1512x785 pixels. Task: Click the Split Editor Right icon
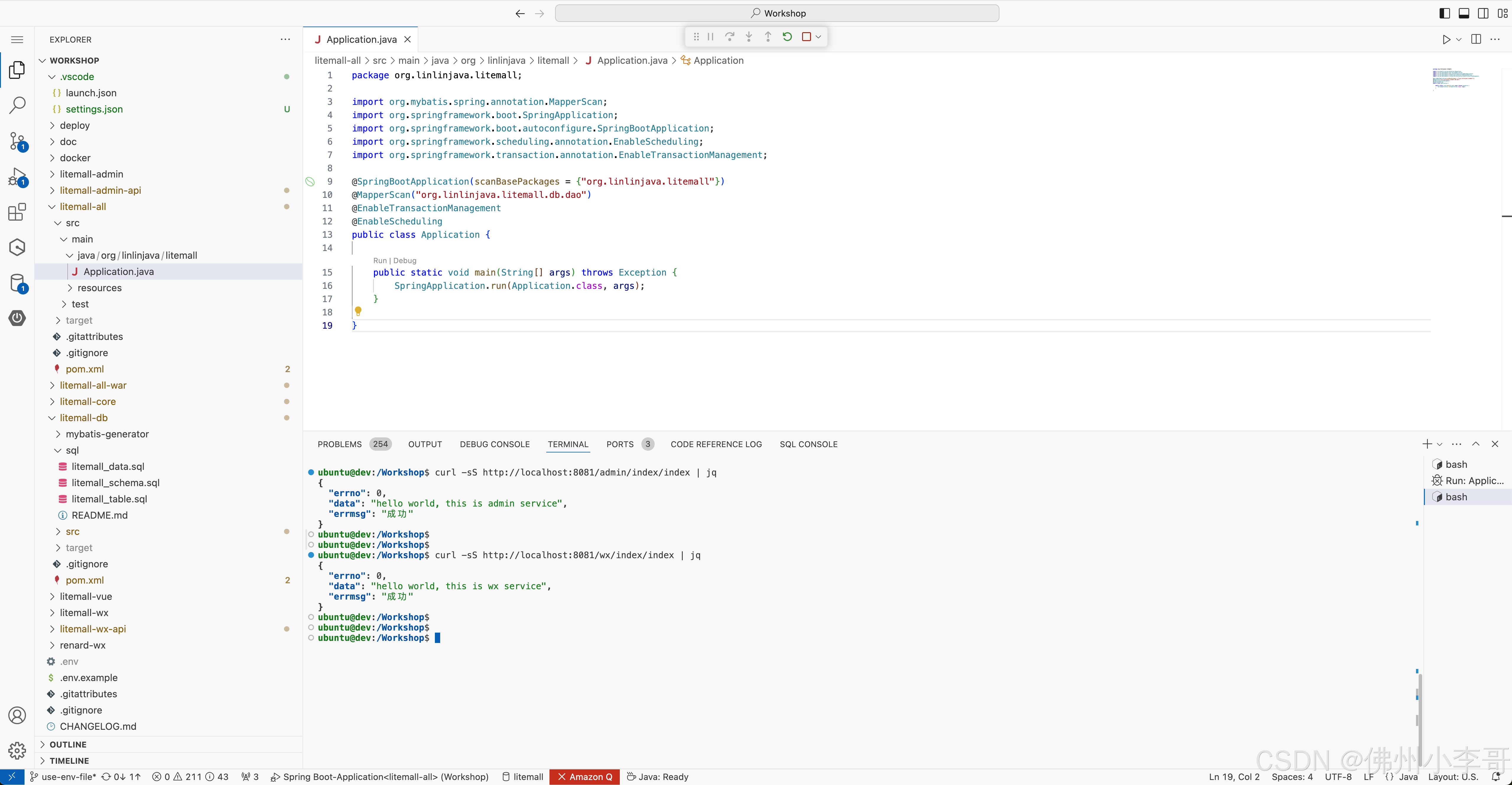1476,39
